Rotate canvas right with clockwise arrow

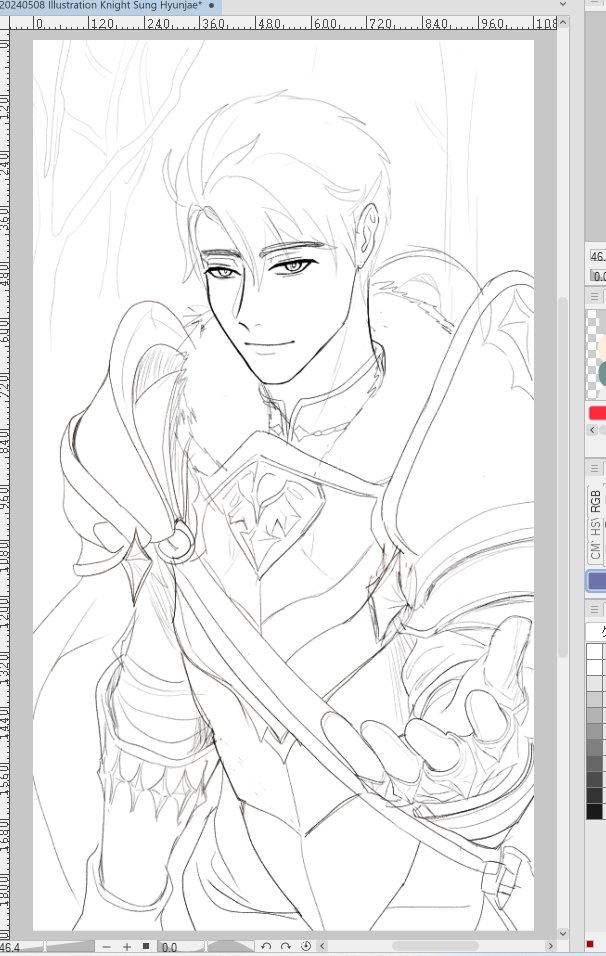pos(285,946)
